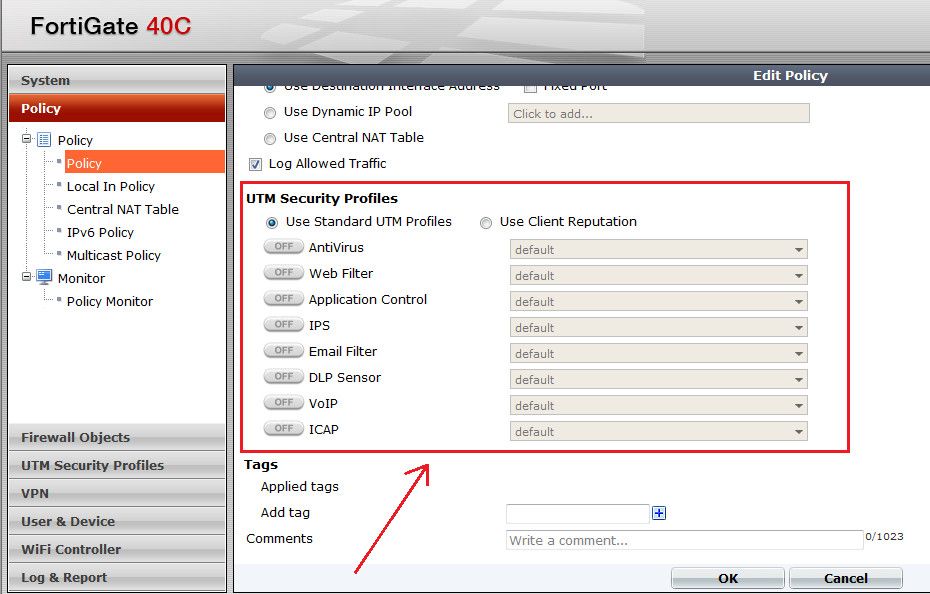This screenshot has height=594, width=930.
Task: Click the Policy list icon in tree
Action: (x=44, y=140)
